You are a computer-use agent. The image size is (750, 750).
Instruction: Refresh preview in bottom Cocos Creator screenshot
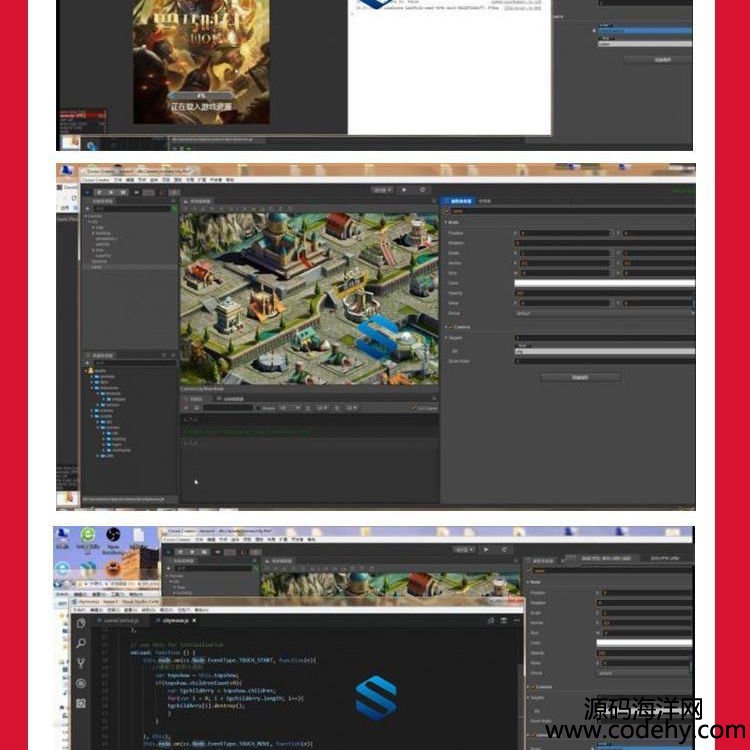504,550
